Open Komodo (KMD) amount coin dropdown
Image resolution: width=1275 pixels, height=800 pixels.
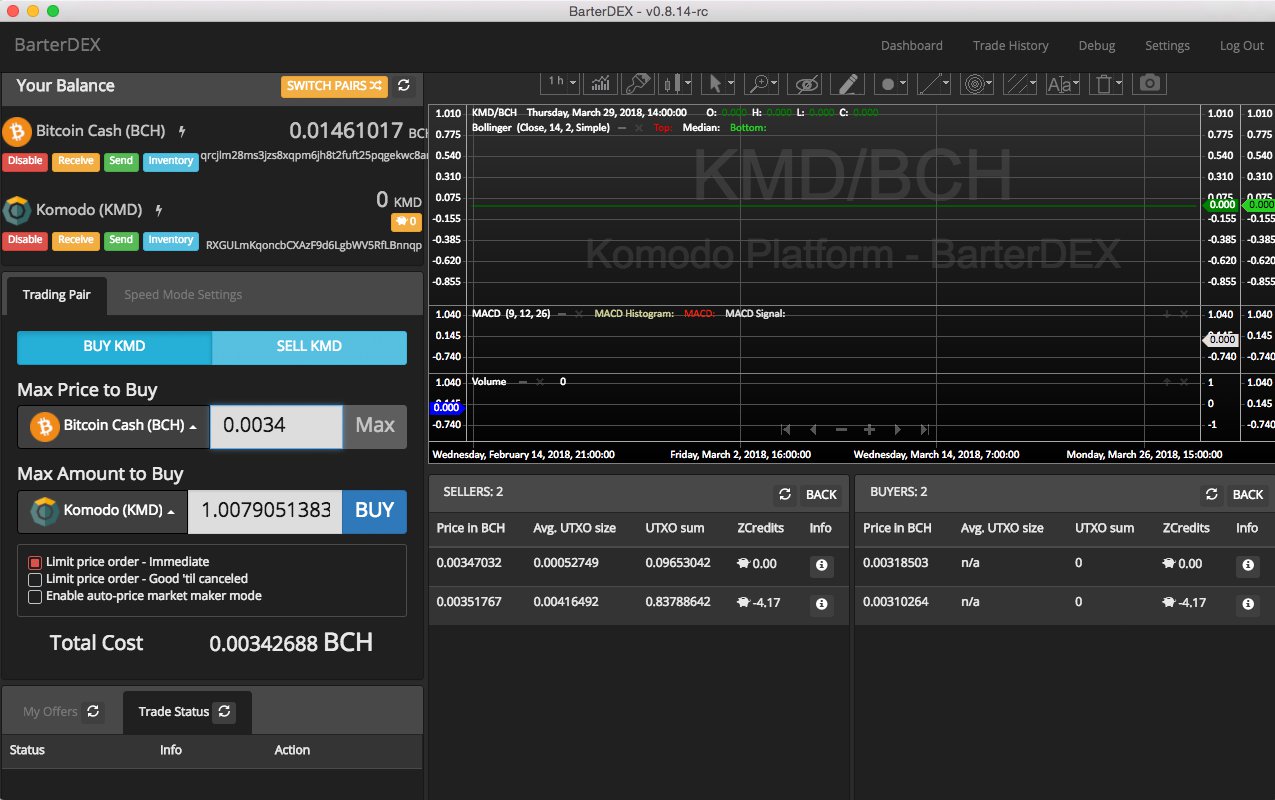coord(103,511)
